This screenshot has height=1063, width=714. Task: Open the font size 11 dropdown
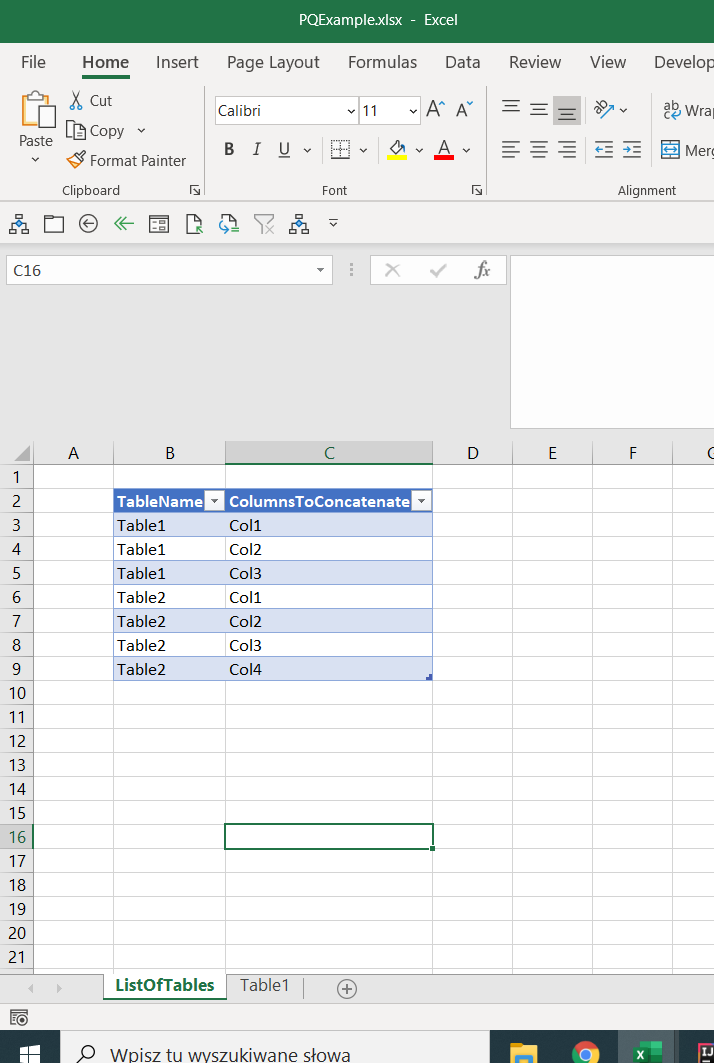413,111
